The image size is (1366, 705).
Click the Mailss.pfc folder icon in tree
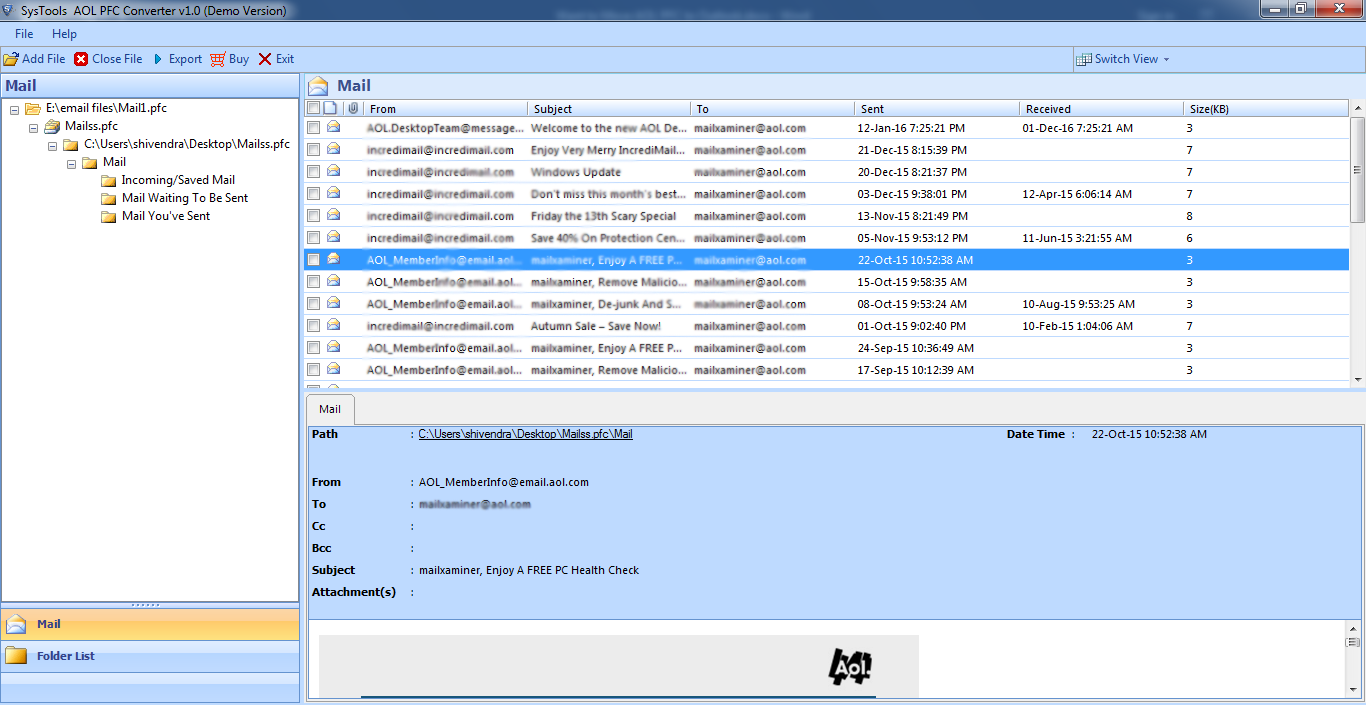click(x=52, y=126)
